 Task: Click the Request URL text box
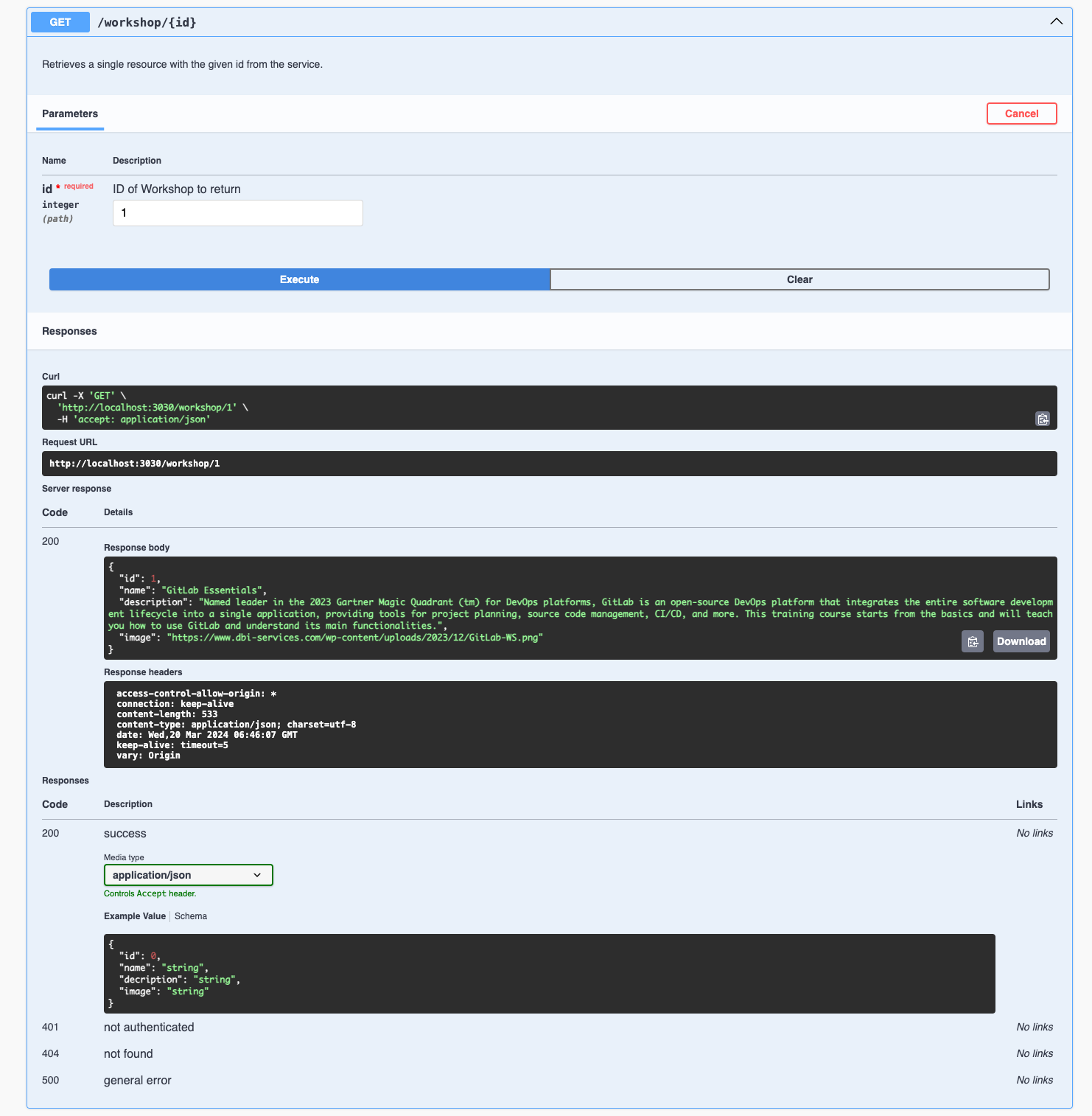[x=549, y=464]
